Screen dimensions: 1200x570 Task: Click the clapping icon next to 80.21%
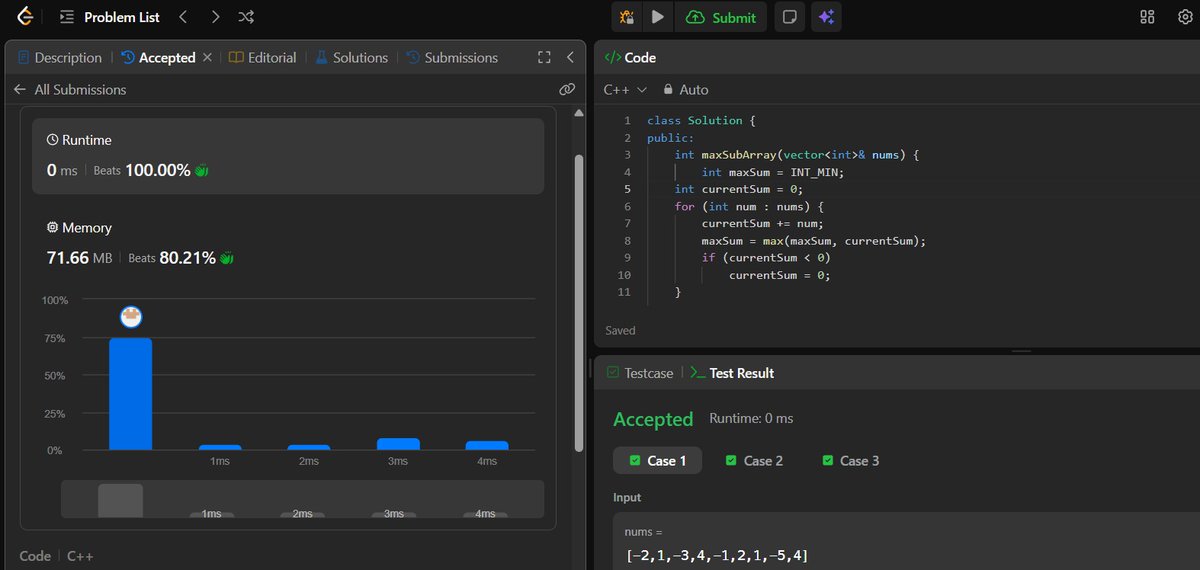227,258
